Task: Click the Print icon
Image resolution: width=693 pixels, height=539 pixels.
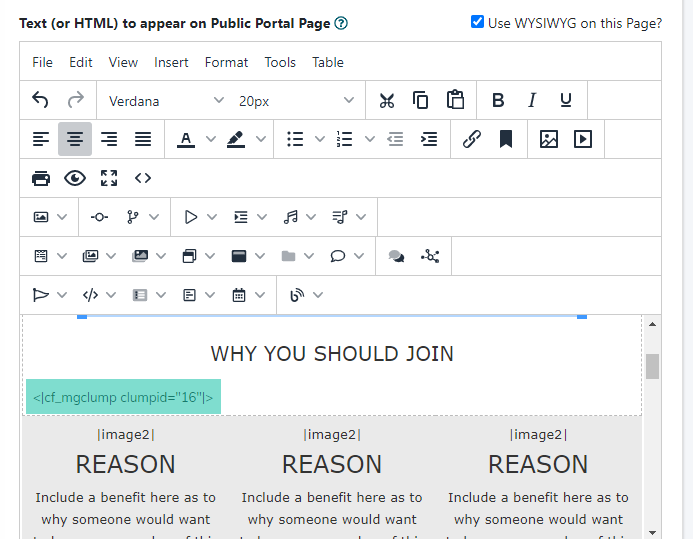Action: click(x=41, y=178)
